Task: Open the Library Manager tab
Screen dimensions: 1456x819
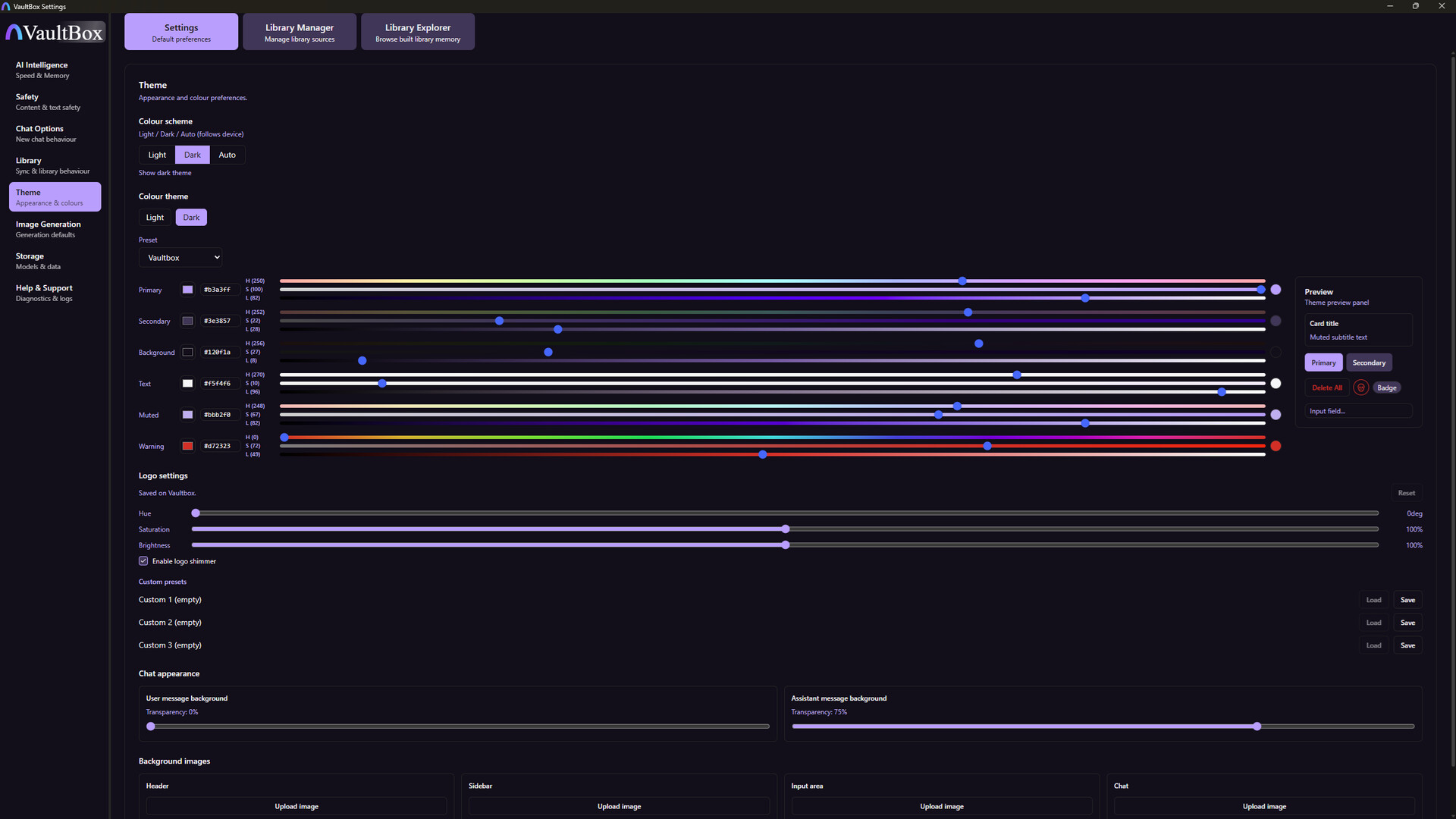Action: (300, 32)
